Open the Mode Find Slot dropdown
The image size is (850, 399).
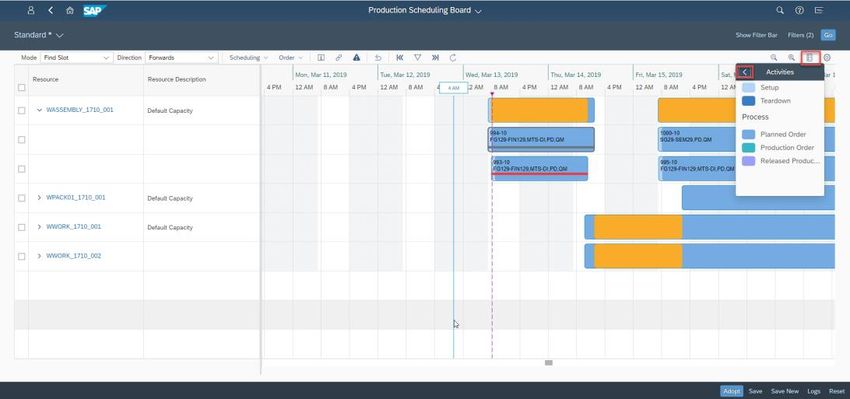[x=76, y=57]
